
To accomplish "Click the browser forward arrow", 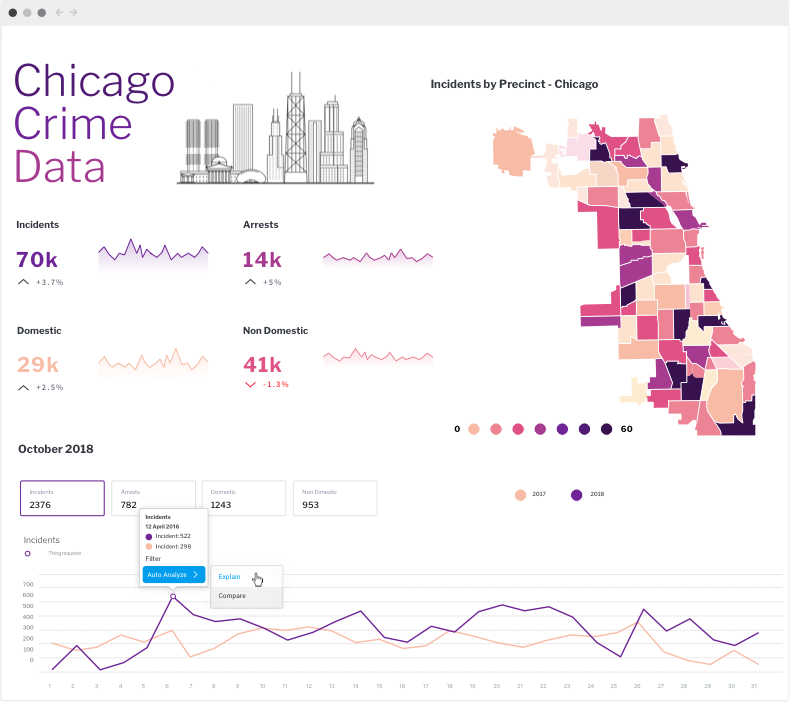I will 74,12.
